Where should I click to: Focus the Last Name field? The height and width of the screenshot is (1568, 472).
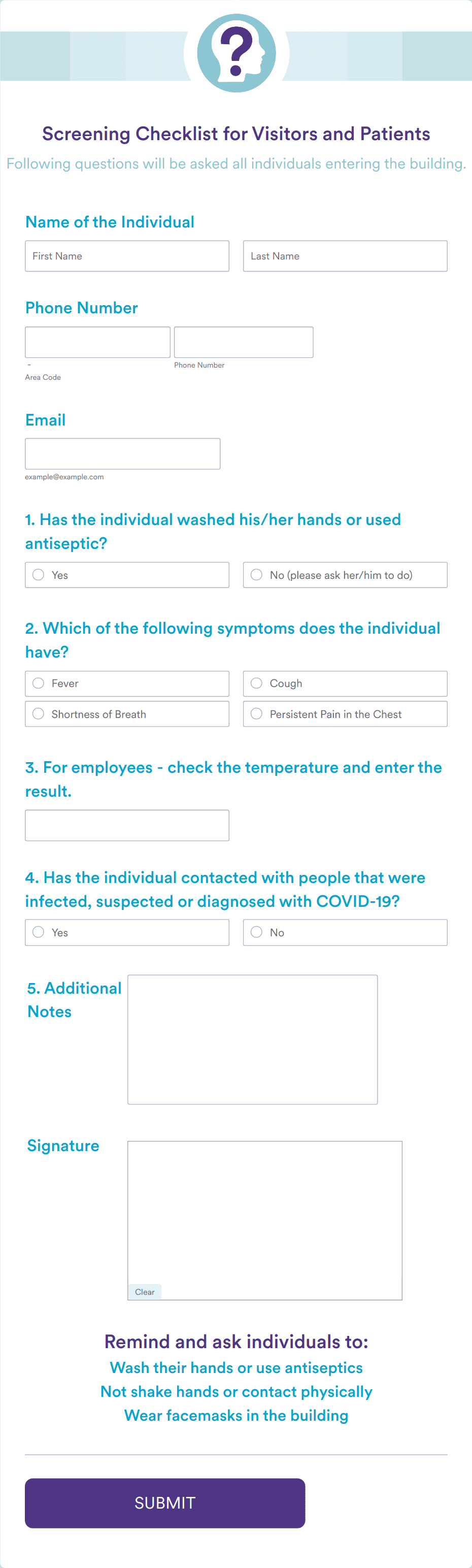coord(345,255)
